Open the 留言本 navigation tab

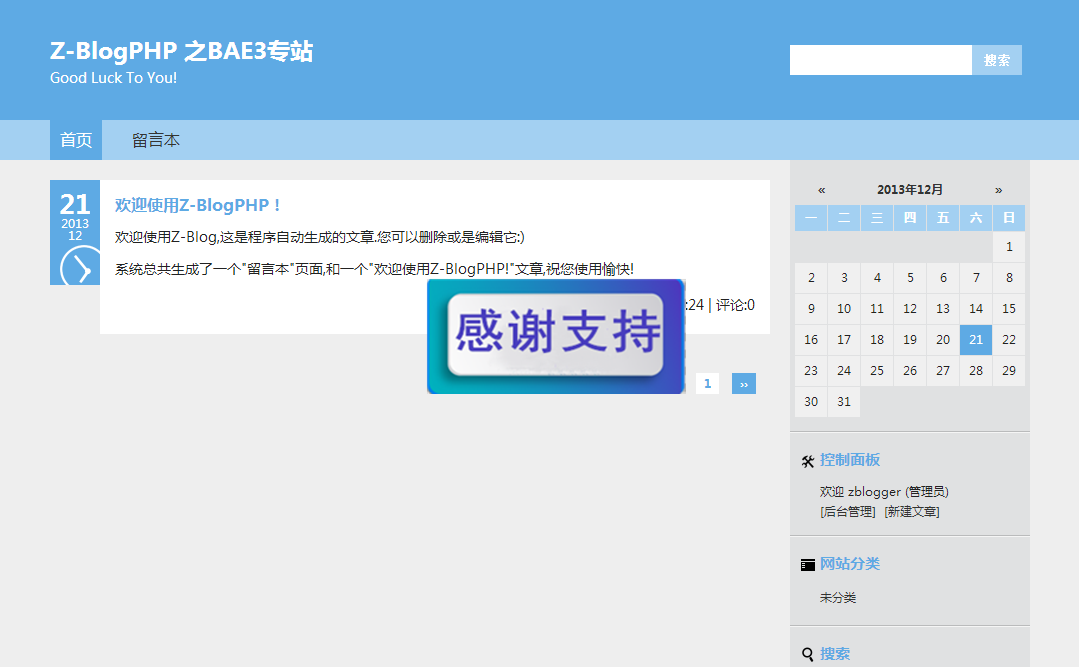pos(156,140)
